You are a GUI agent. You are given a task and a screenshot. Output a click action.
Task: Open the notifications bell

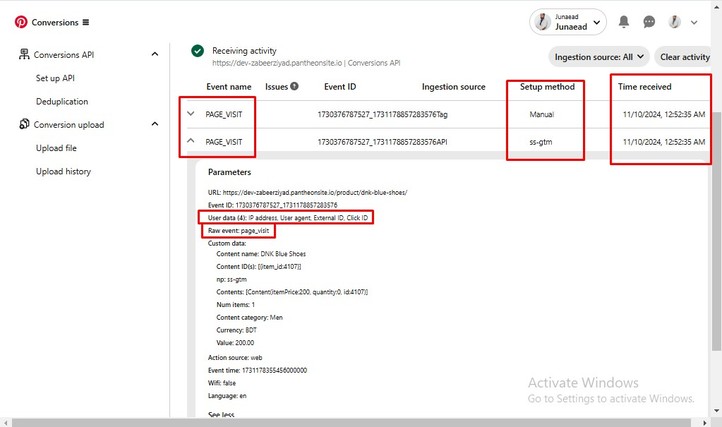click(x=623, y=22)
